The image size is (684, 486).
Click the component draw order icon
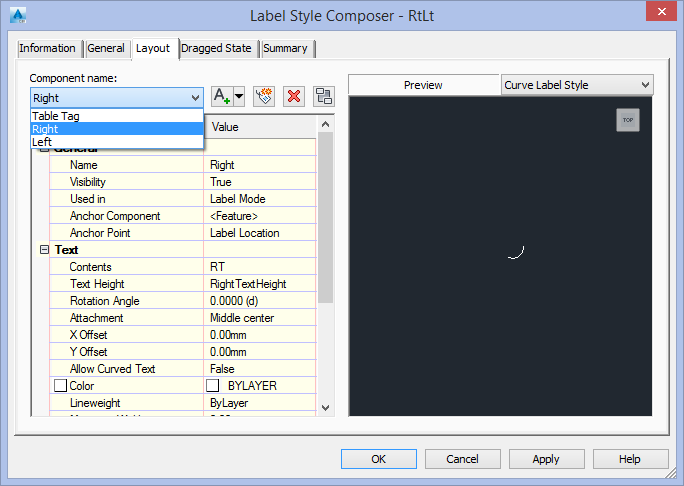324,96
